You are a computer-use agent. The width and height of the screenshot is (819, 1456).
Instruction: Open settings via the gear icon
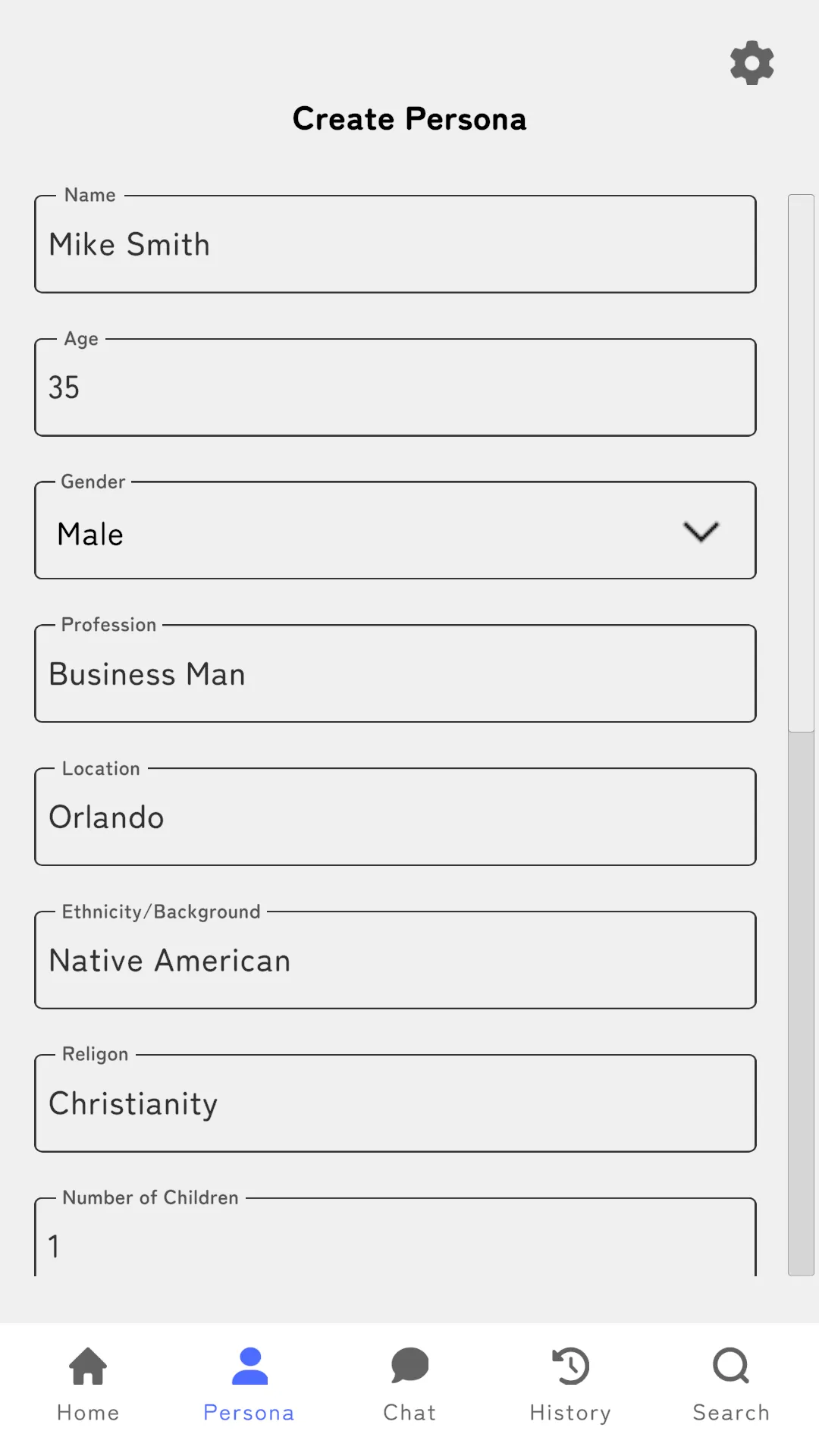click(x=752, y=63)
